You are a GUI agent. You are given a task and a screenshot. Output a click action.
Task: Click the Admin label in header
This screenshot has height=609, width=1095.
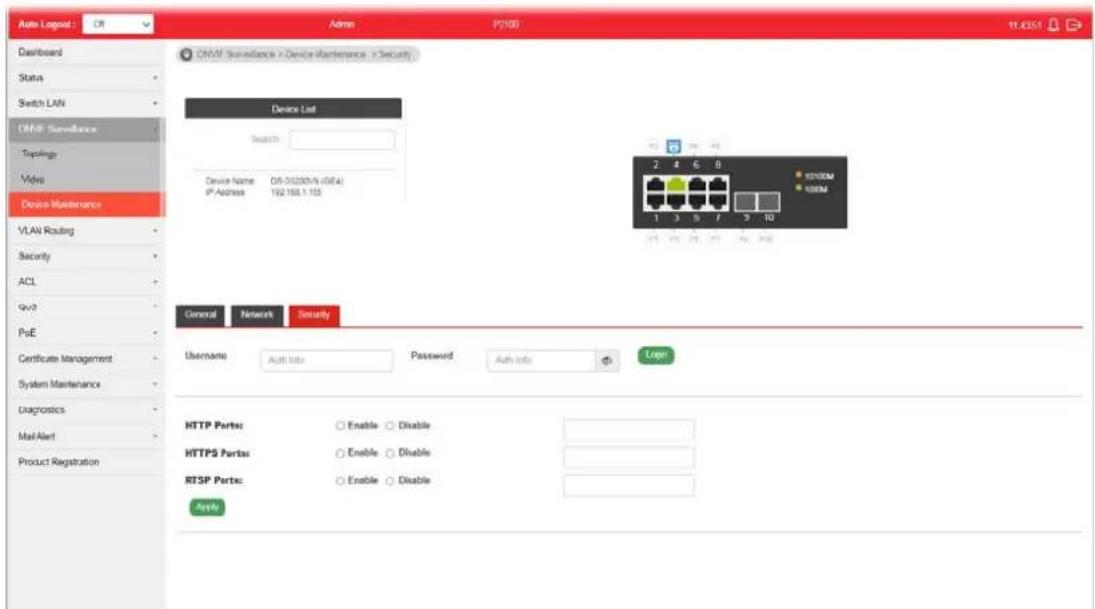click(x=341, y=24)
